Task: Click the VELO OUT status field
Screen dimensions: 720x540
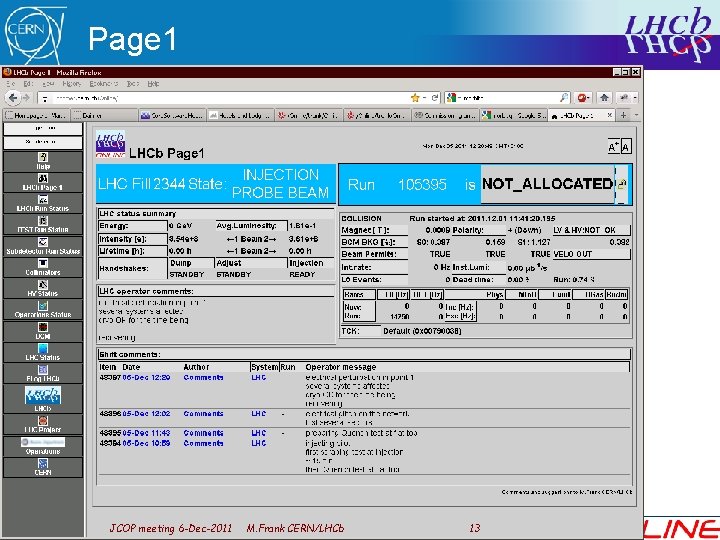Action: (591, 254)
